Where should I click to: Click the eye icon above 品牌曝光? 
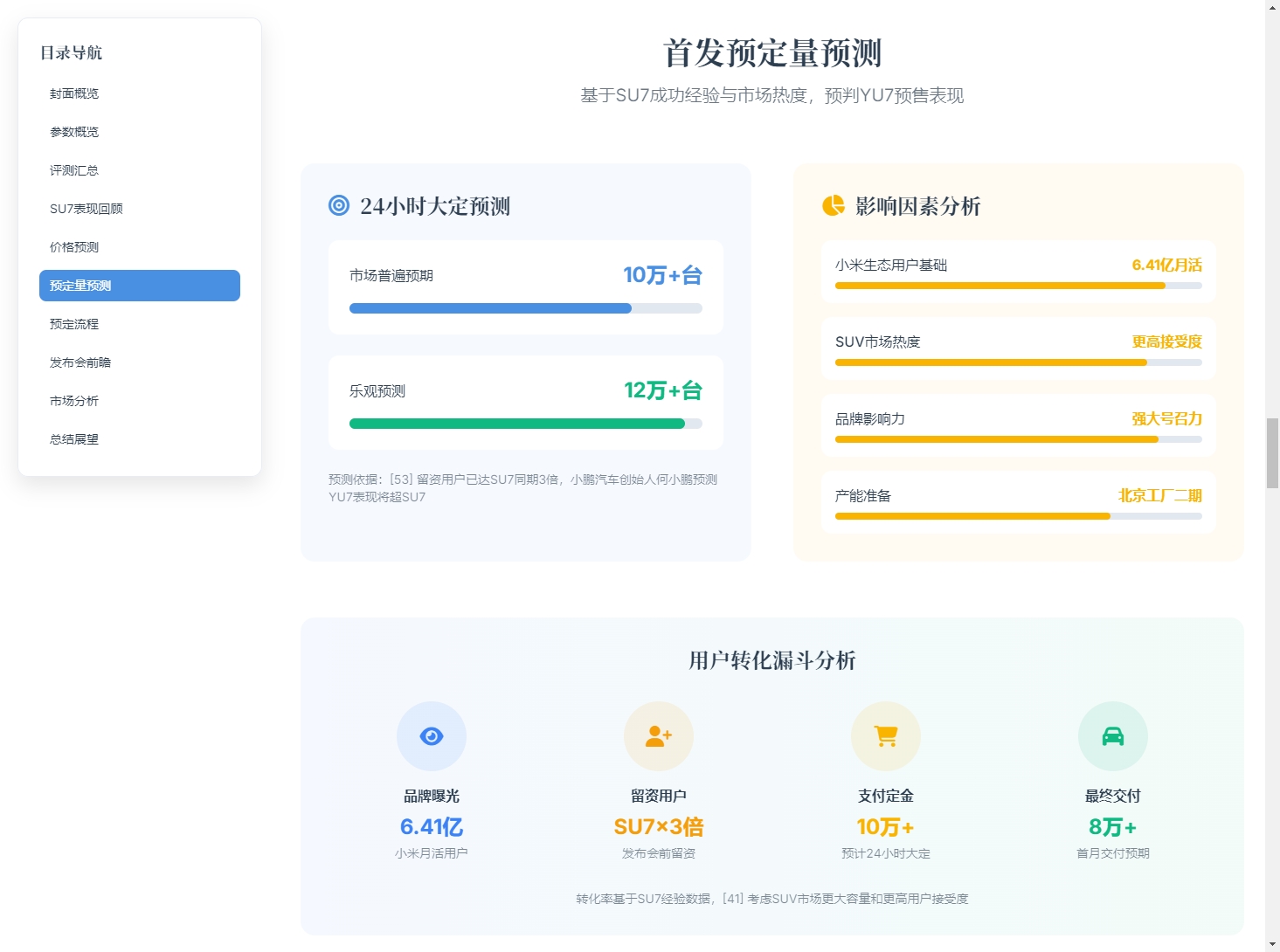click(432, 736)
